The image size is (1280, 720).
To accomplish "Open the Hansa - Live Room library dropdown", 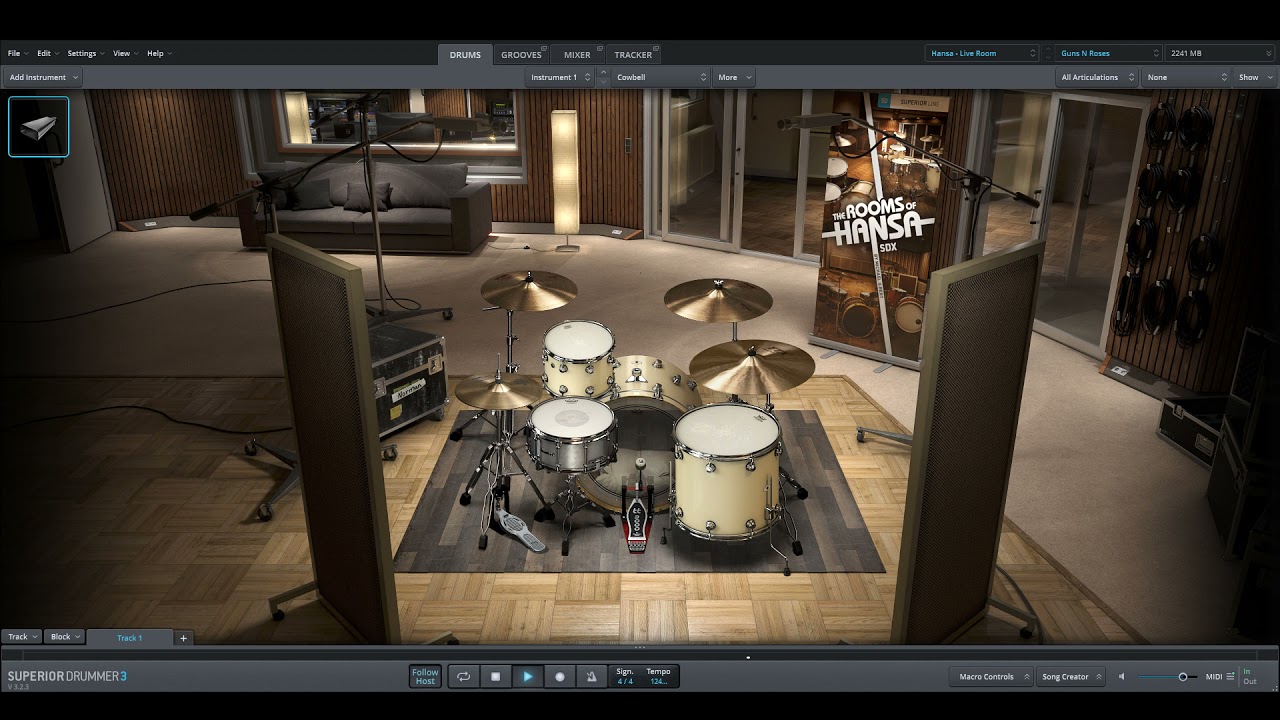I will point(983,53).
